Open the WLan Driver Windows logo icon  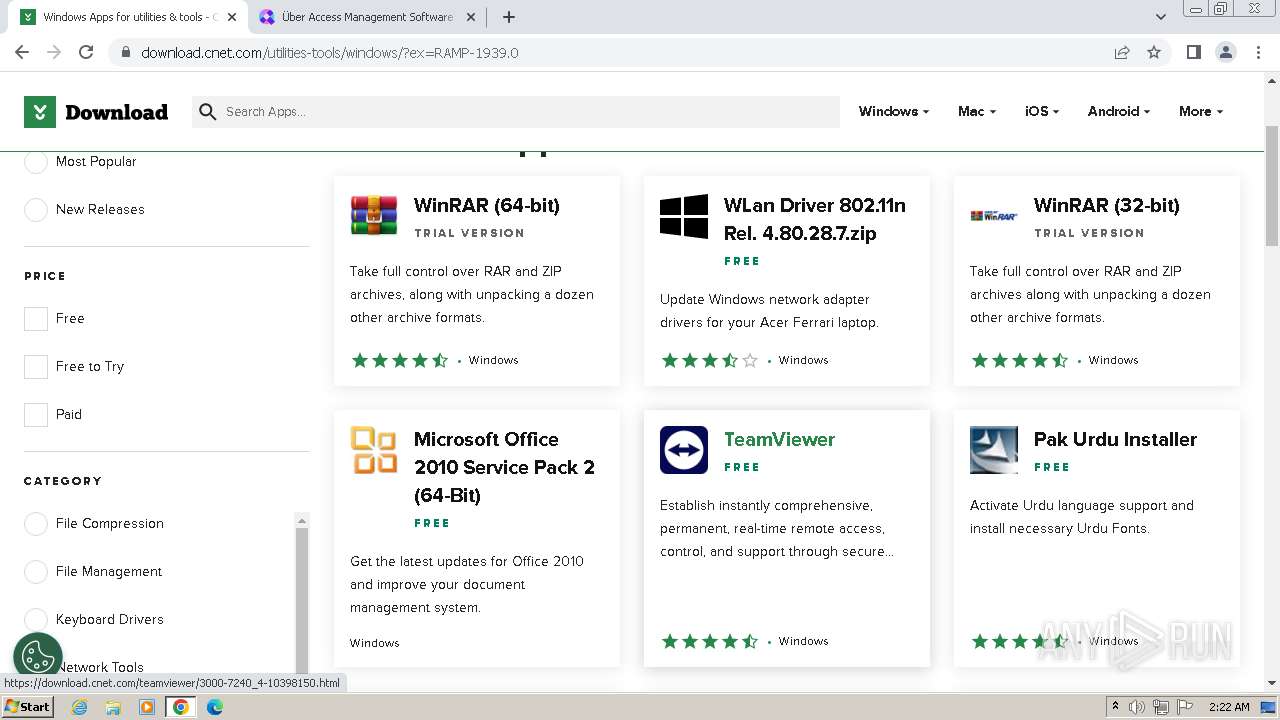[x=684, y=216]
